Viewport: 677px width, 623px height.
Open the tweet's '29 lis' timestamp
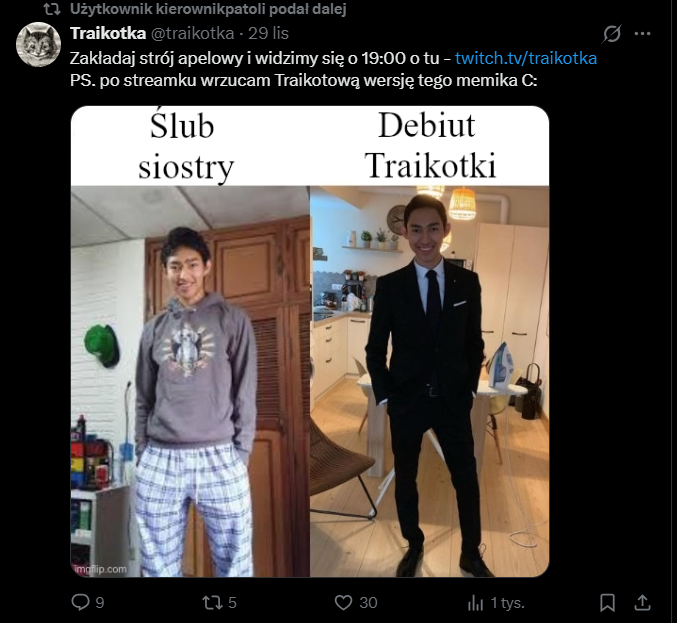coord(266,33)
